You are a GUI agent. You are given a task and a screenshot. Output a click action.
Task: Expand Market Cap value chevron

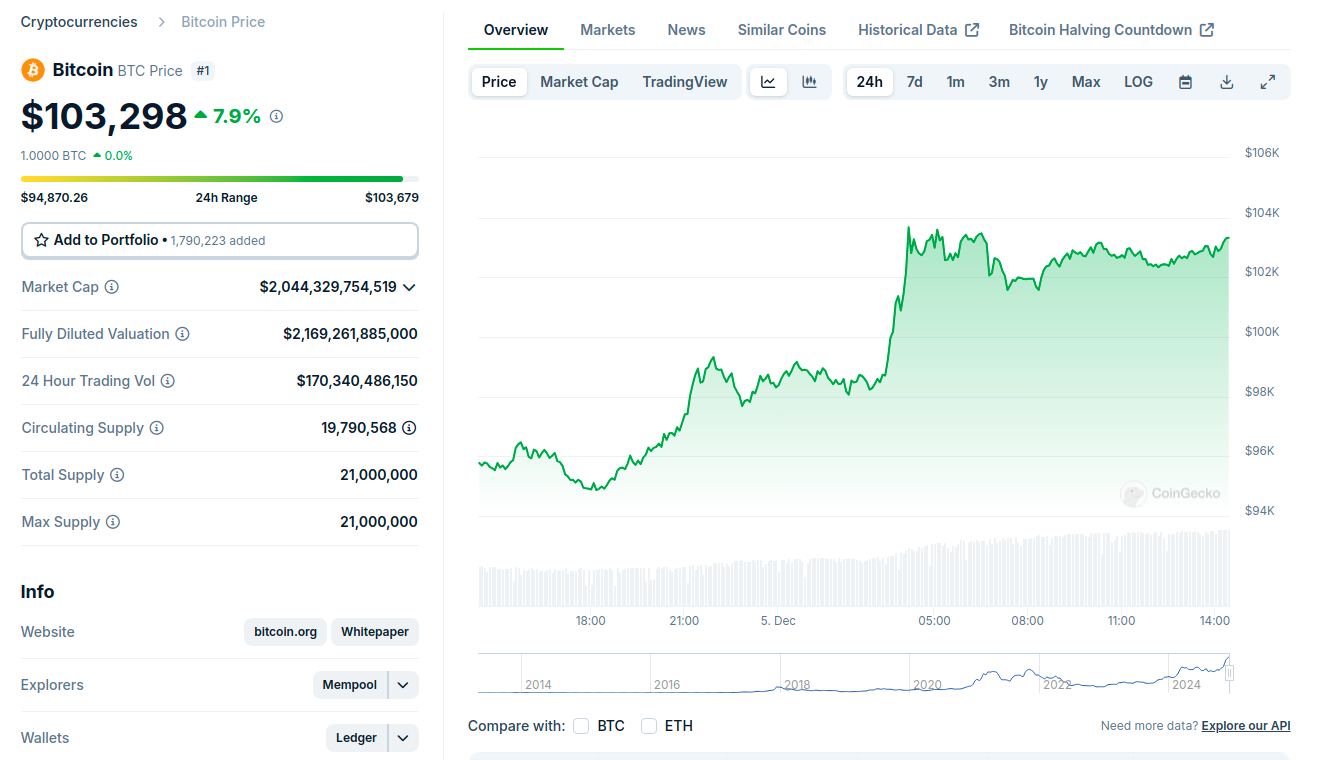tap(408, 287)
